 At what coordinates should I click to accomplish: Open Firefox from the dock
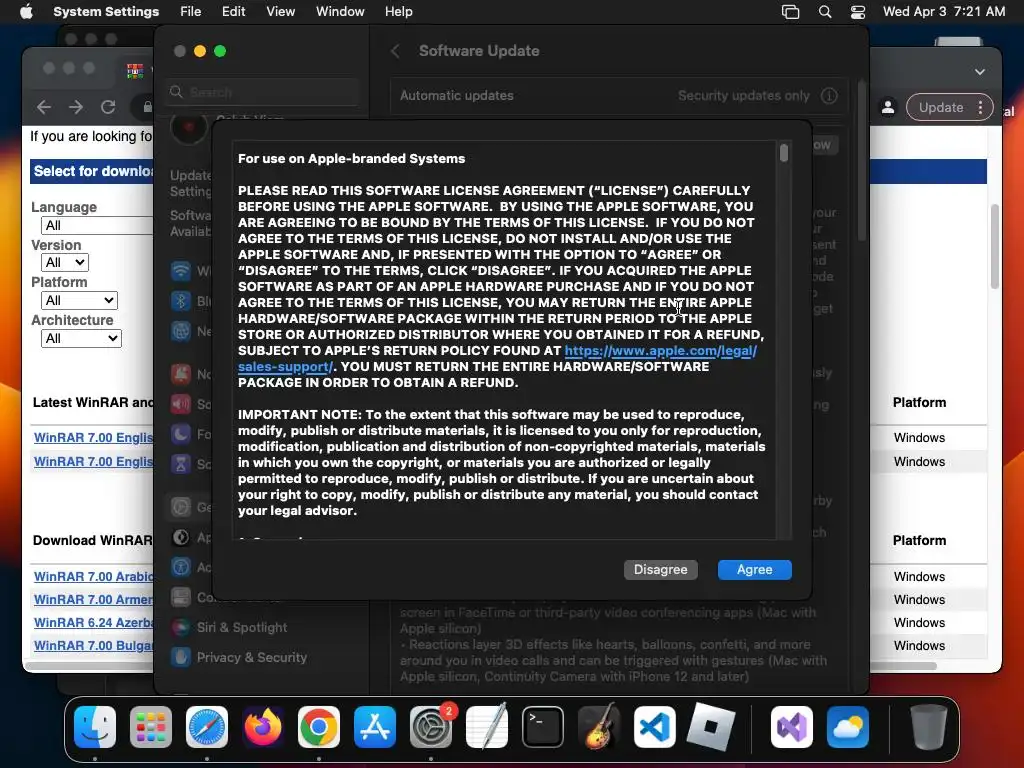pyautogui.click(x=263, y=727)
